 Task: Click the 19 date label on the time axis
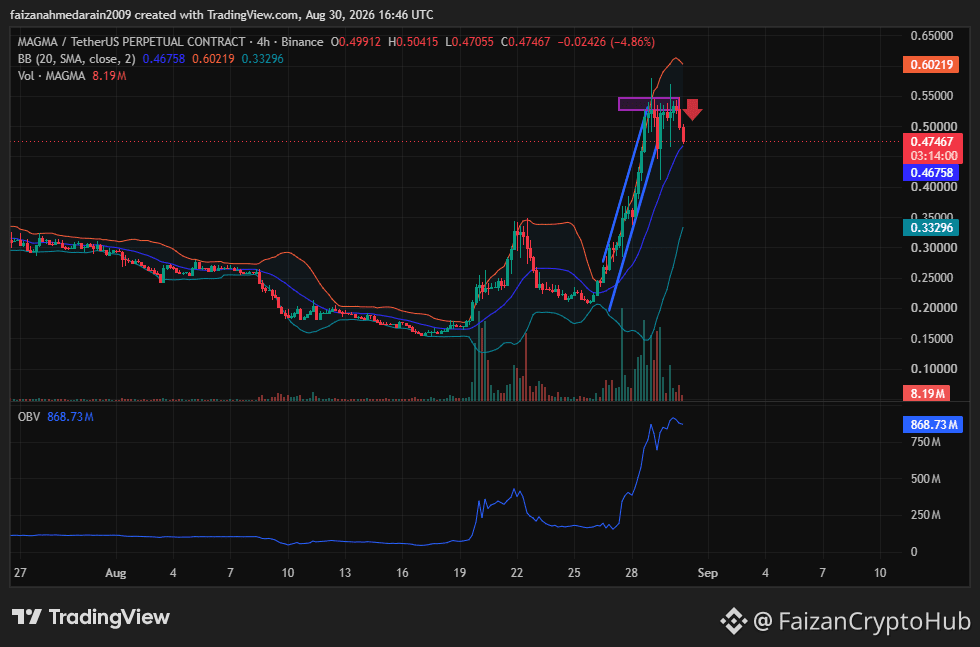(460, 573)
